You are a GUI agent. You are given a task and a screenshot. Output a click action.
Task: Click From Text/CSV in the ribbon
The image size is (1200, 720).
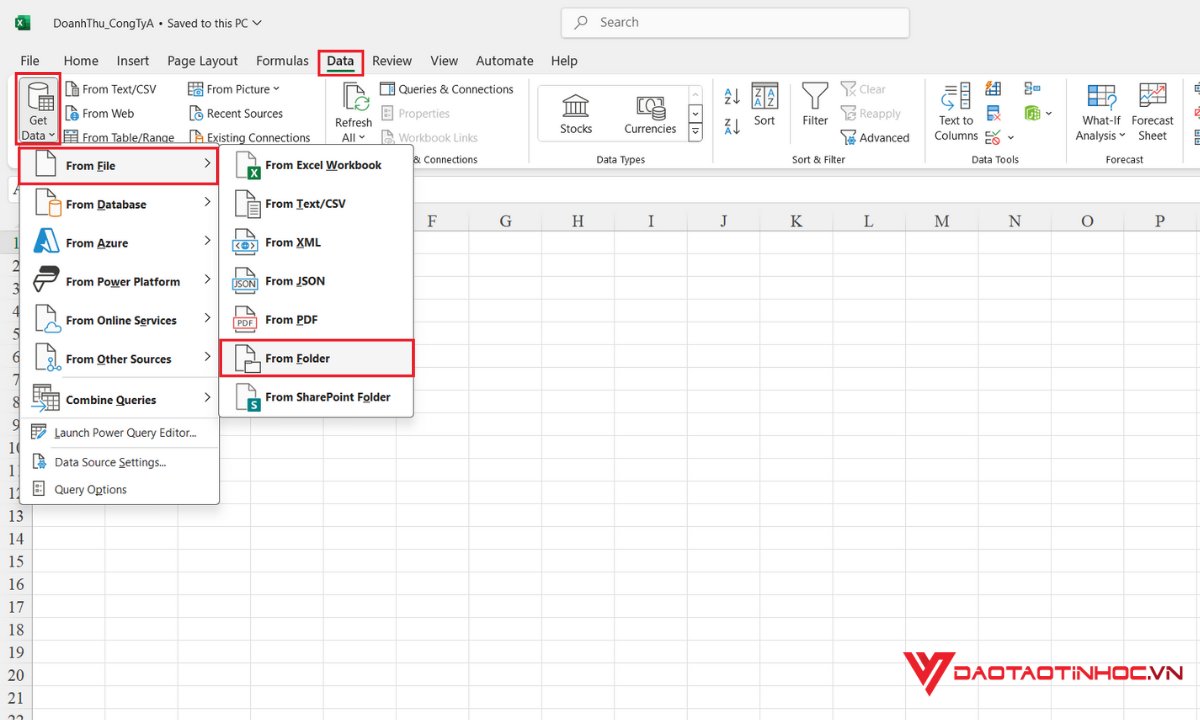[111, 89]
